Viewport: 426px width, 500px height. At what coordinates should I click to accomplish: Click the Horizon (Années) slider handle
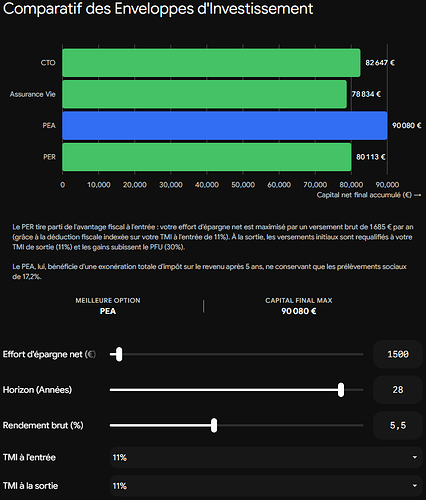tap(341, 390)
